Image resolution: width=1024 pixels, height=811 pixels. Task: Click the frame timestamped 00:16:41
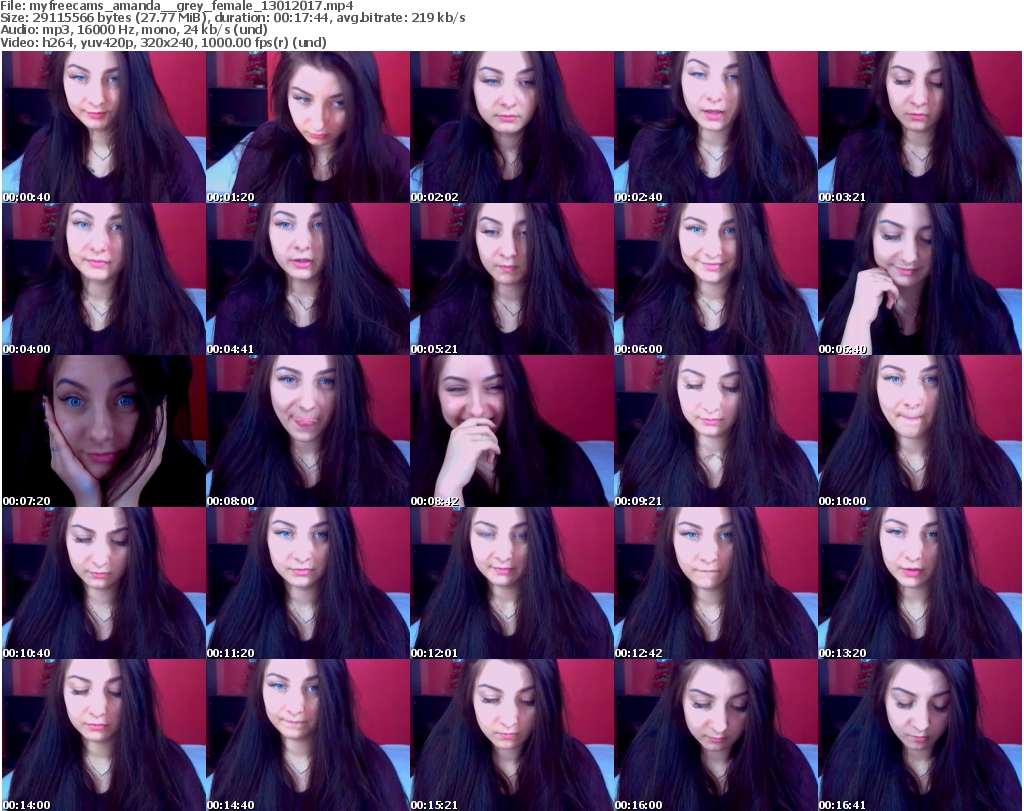tap(920, 735)
